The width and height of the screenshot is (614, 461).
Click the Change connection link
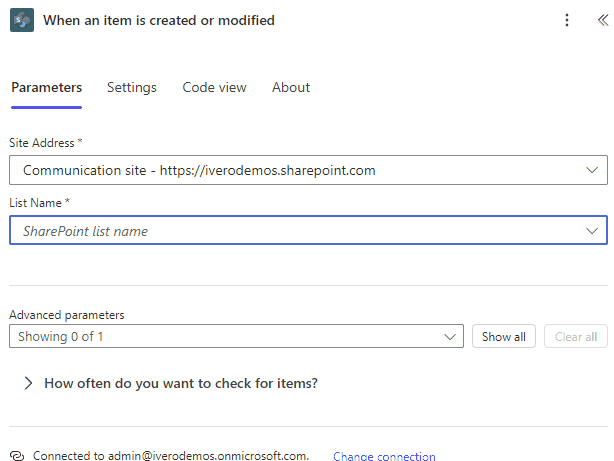coord(384,456)
